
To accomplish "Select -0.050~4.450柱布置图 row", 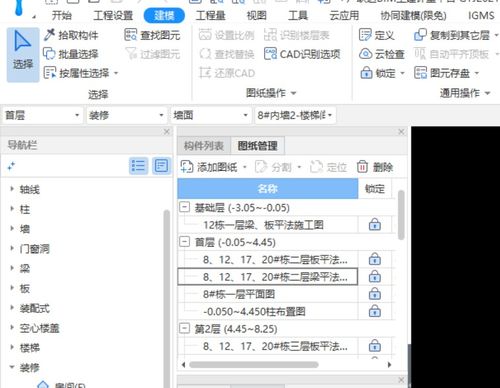I will [x=268, y=311].
